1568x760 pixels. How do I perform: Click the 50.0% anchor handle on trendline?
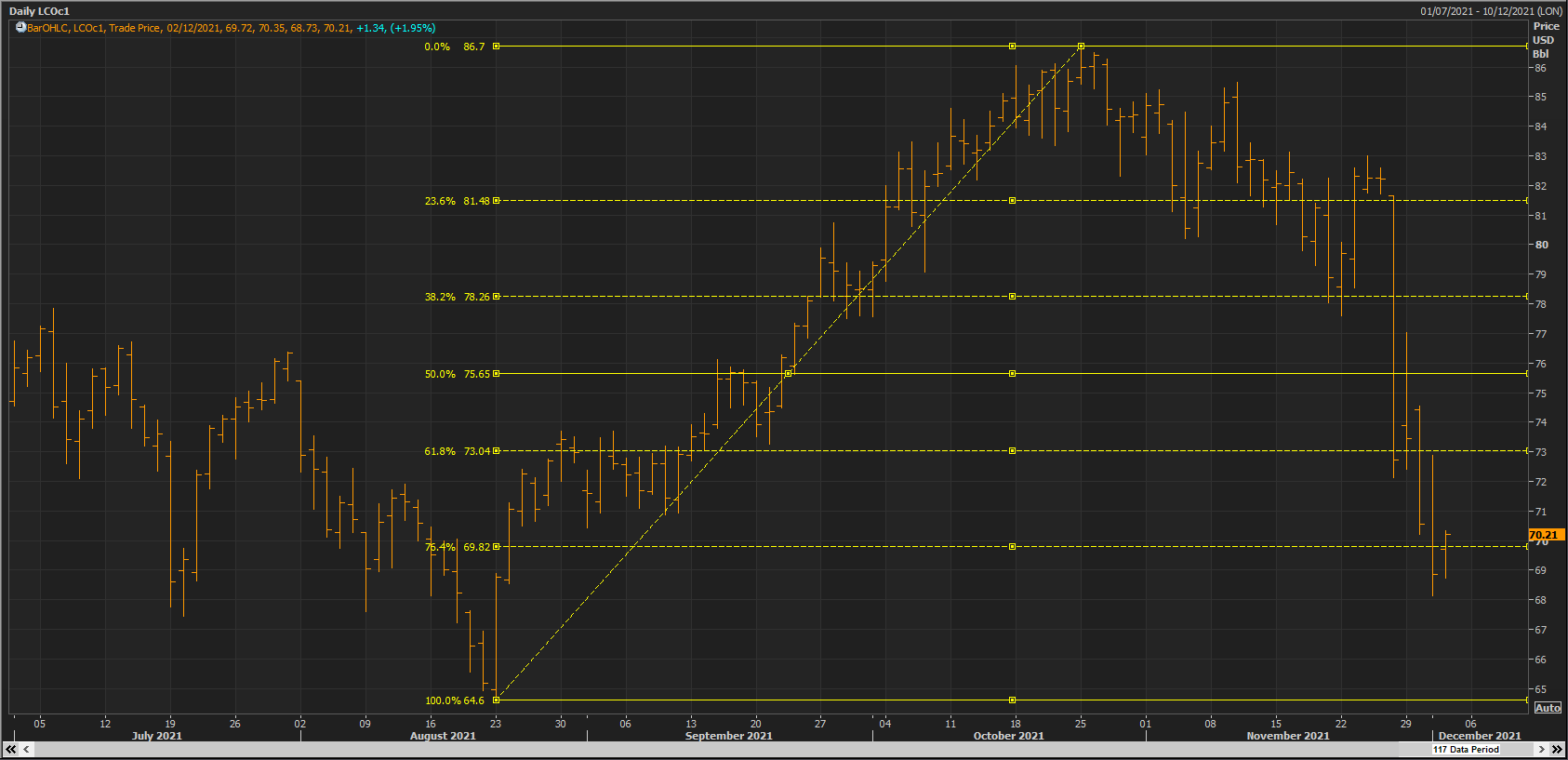(x=789, y=373)
